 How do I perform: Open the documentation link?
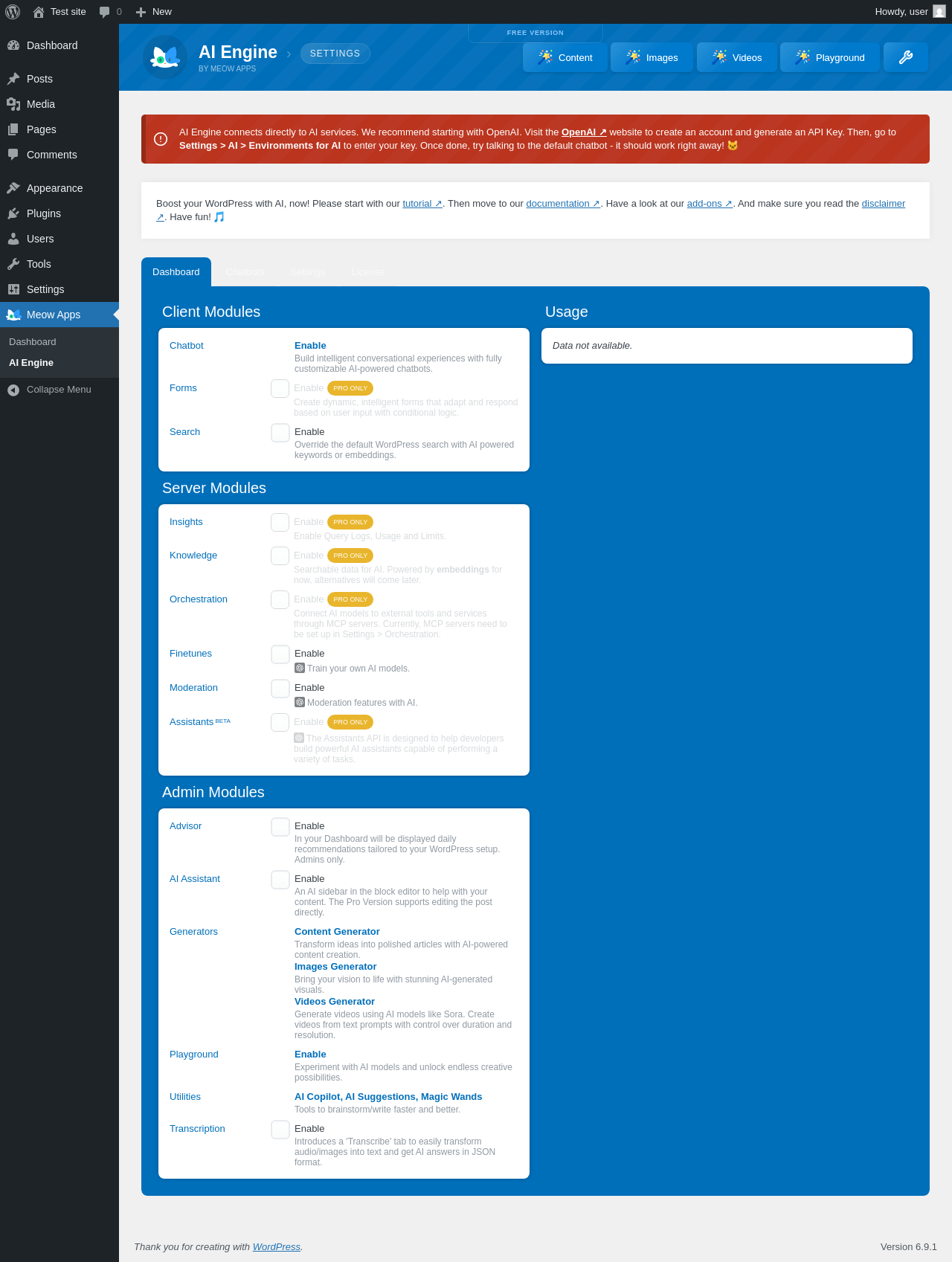(x=563, y=204)
